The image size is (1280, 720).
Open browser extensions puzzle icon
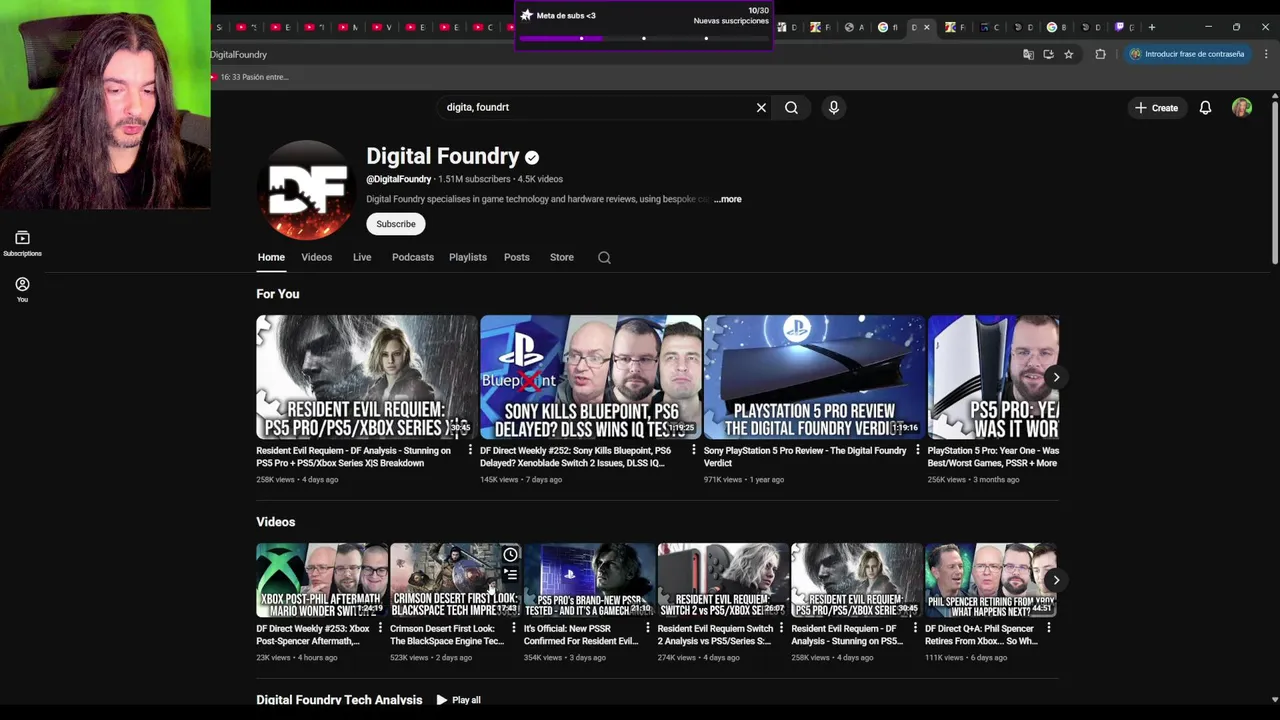(1100, 54)
